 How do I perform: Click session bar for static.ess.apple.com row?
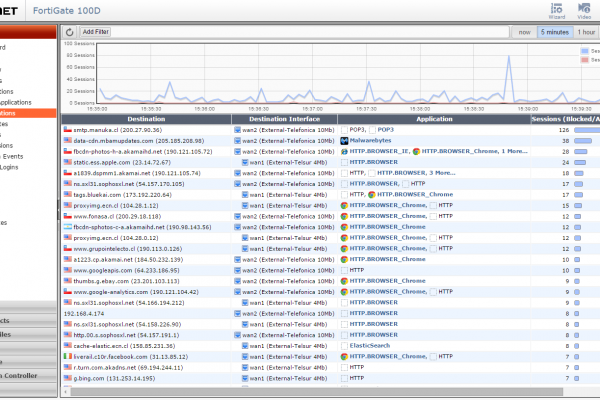pyautogui.click(x=580, y=162)
